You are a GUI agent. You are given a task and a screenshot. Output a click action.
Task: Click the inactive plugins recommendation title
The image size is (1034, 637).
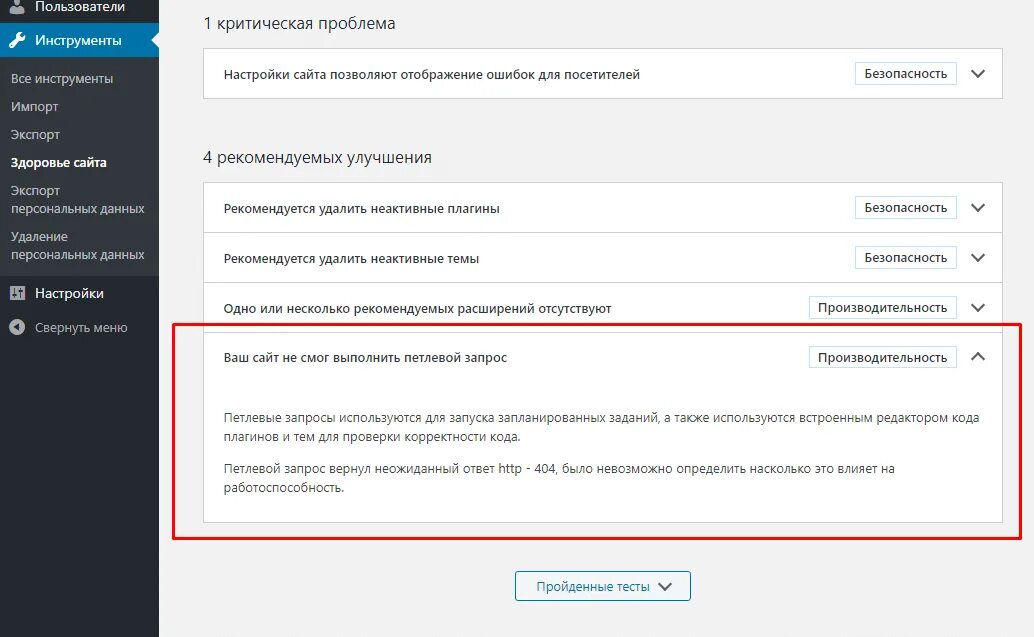pyautogui.click(x=362, y=209)
